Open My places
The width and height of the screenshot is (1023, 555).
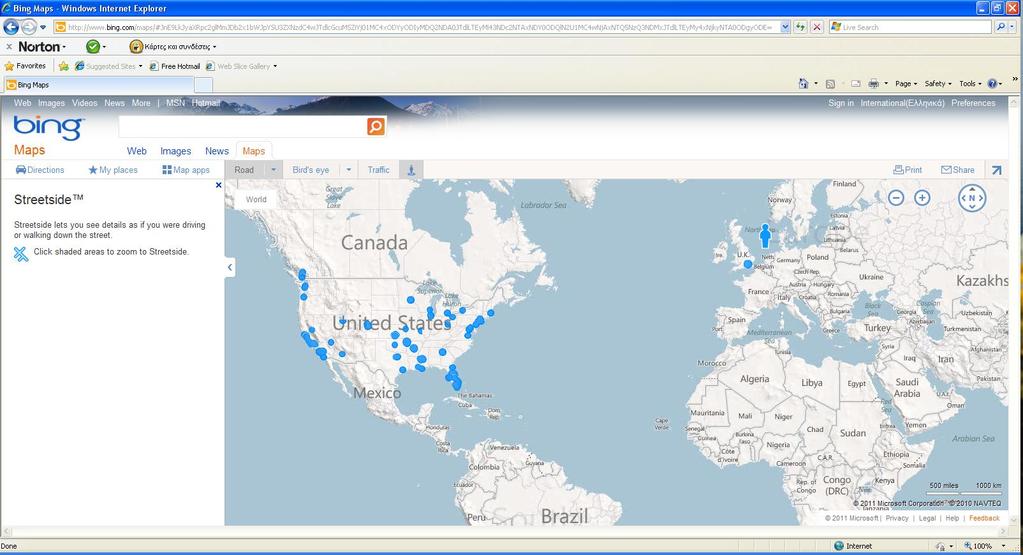coord(113,170)
